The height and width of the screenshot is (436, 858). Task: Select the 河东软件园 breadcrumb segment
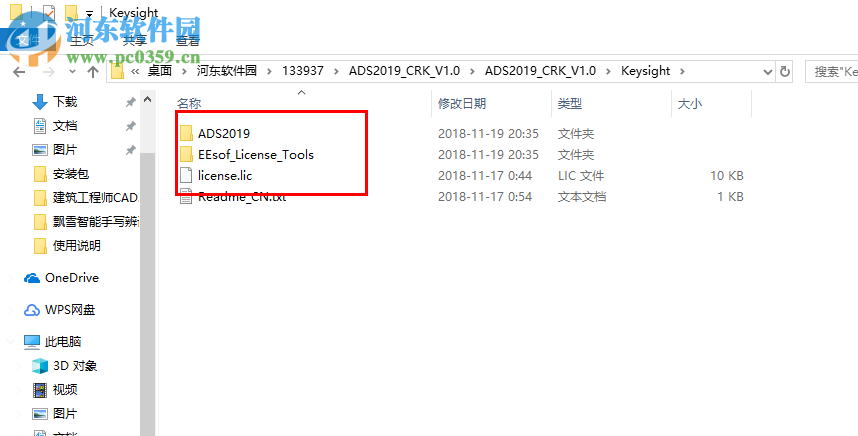coord(227,71)
